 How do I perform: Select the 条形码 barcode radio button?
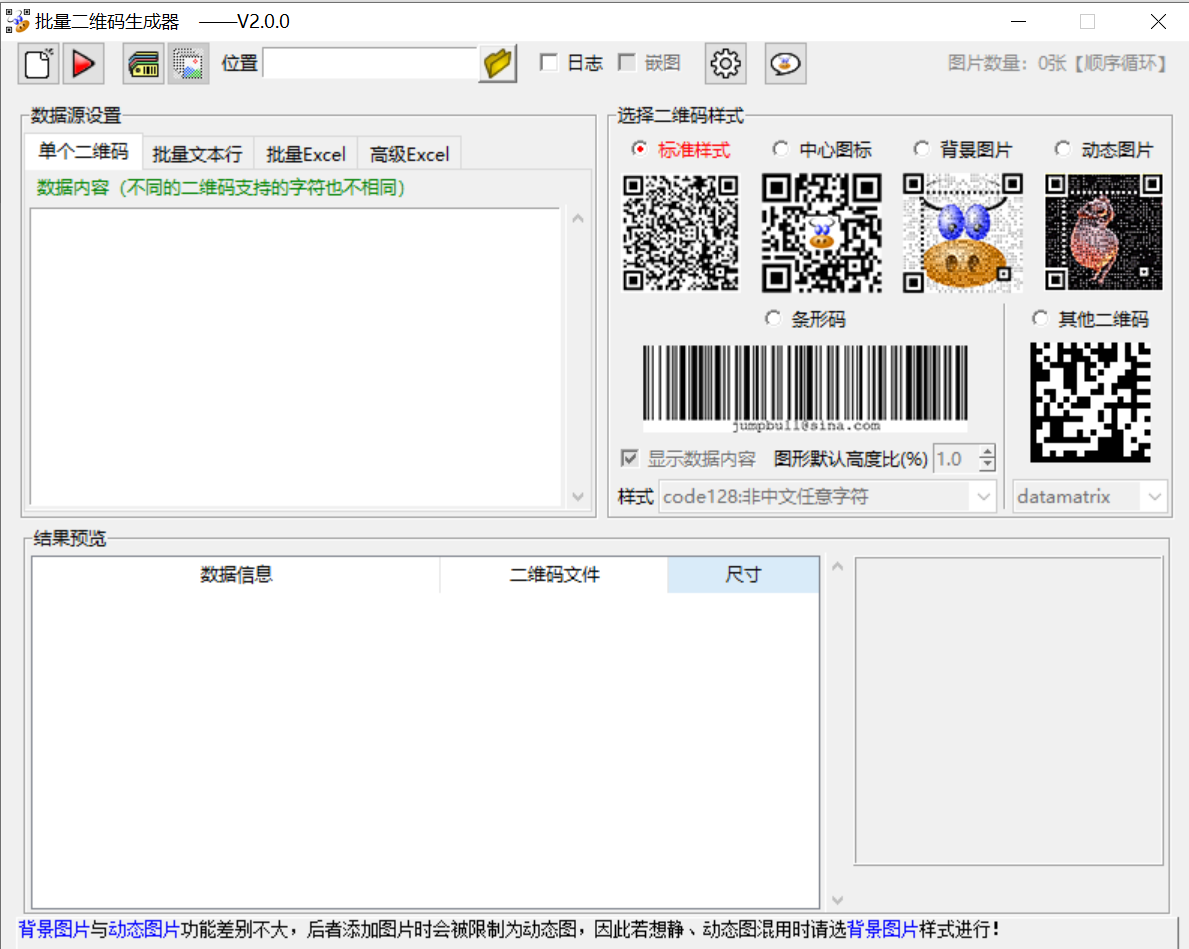772,317
